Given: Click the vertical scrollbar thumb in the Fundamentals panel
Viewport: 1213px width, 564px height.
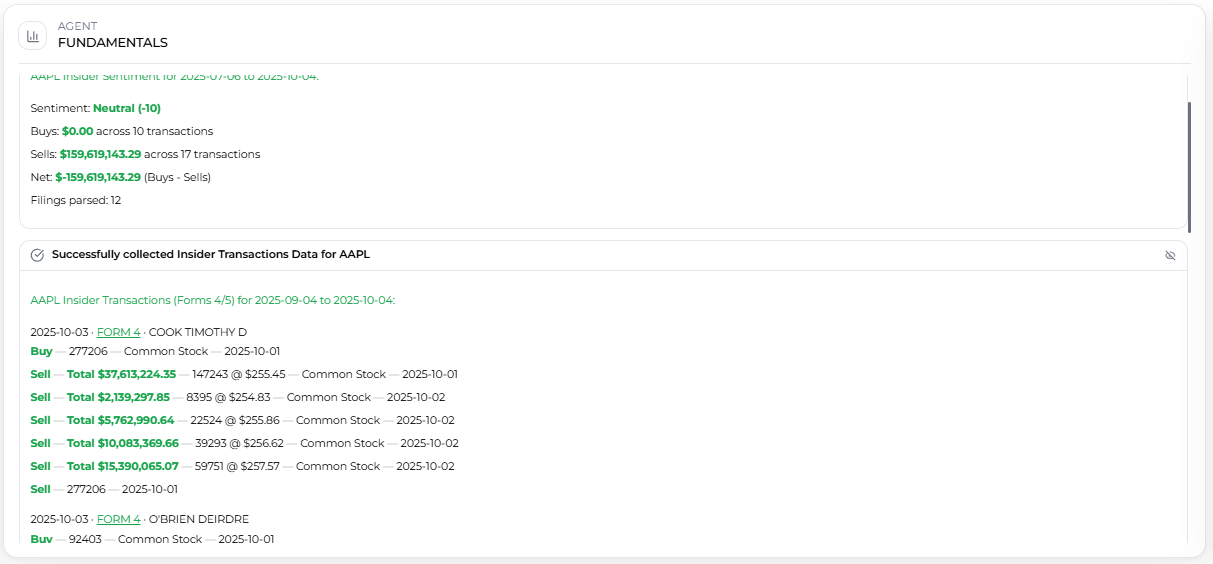Looking at the screenshot, I should (1189, 165).
